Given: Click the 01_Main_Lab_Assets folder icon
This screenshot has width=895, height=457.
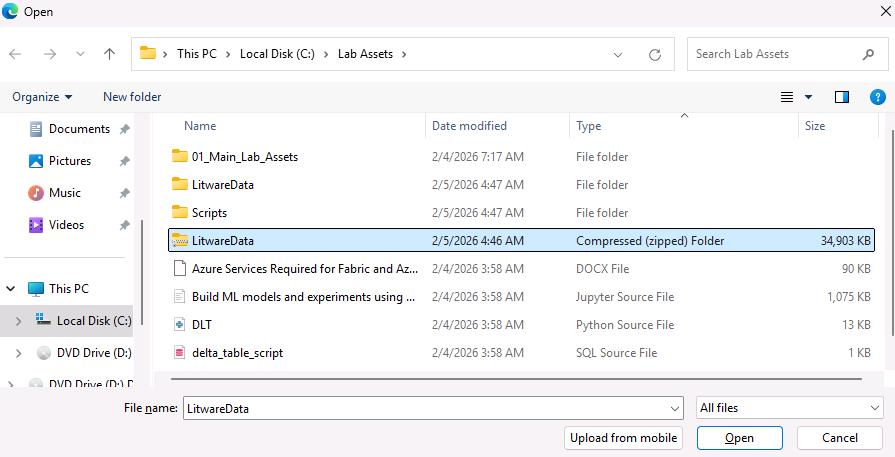Looking at the screenshot, I should [180, 156].
